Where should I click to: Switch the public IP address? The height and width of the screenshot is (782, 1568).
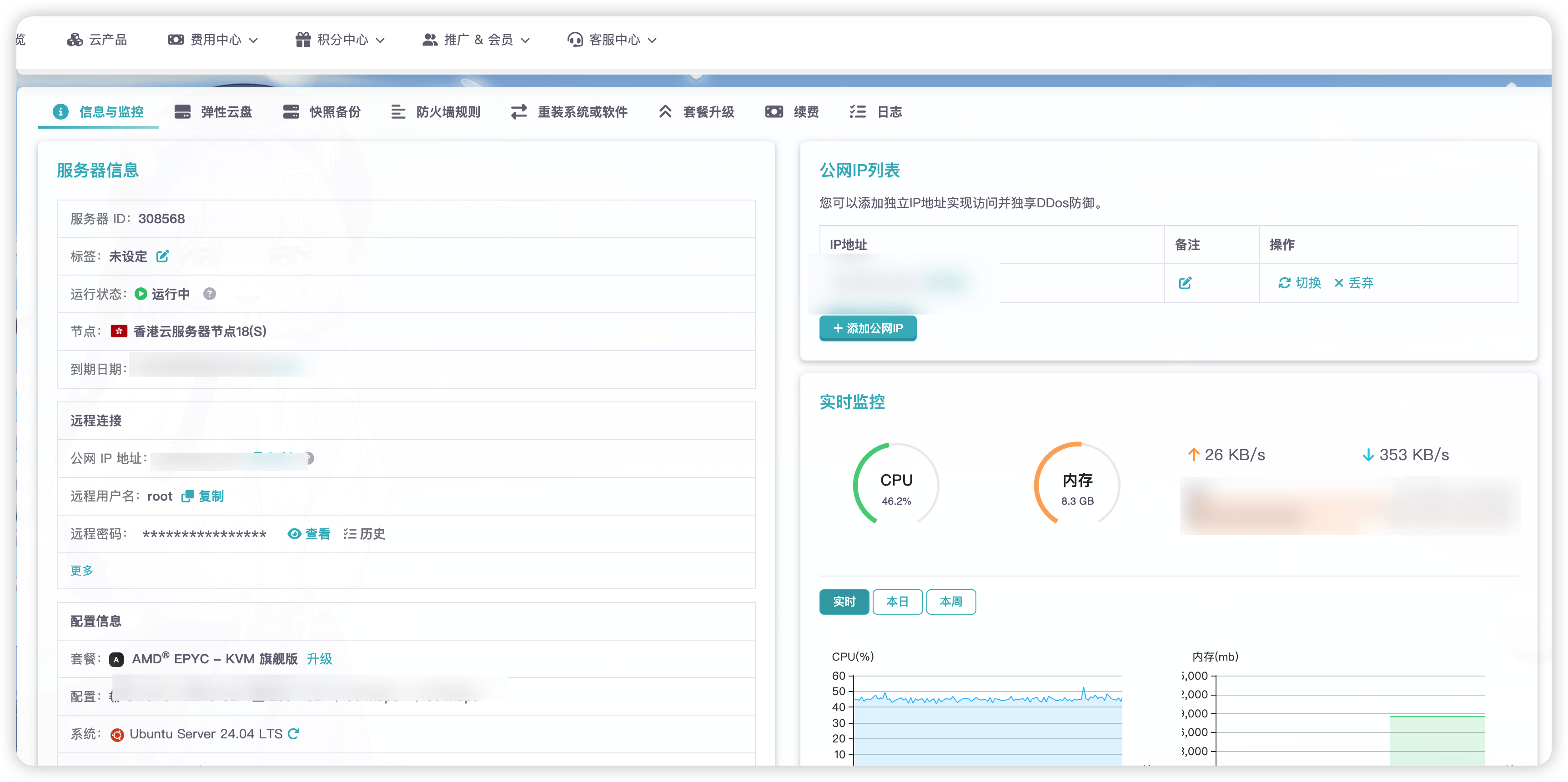pyautogui.click(x=1299, y=283)
